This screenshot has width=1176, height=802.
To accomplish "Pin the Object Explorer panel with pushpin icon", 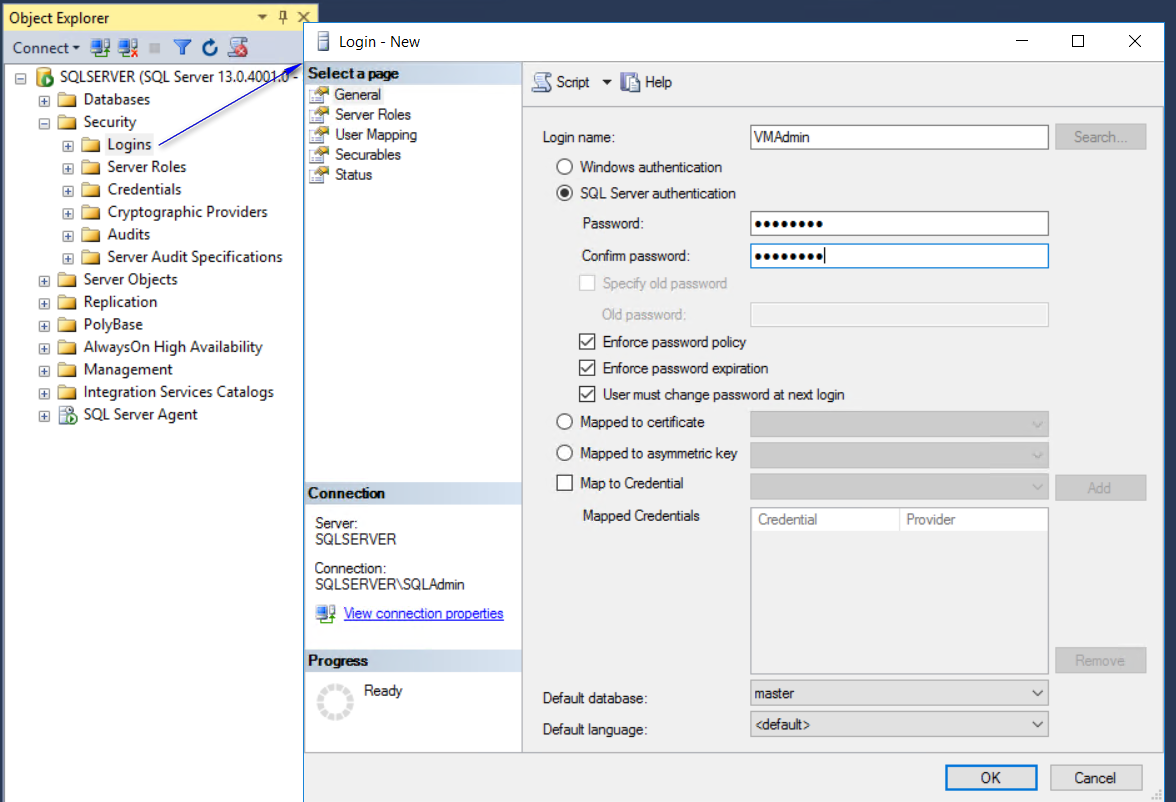I will click(283, 17).
